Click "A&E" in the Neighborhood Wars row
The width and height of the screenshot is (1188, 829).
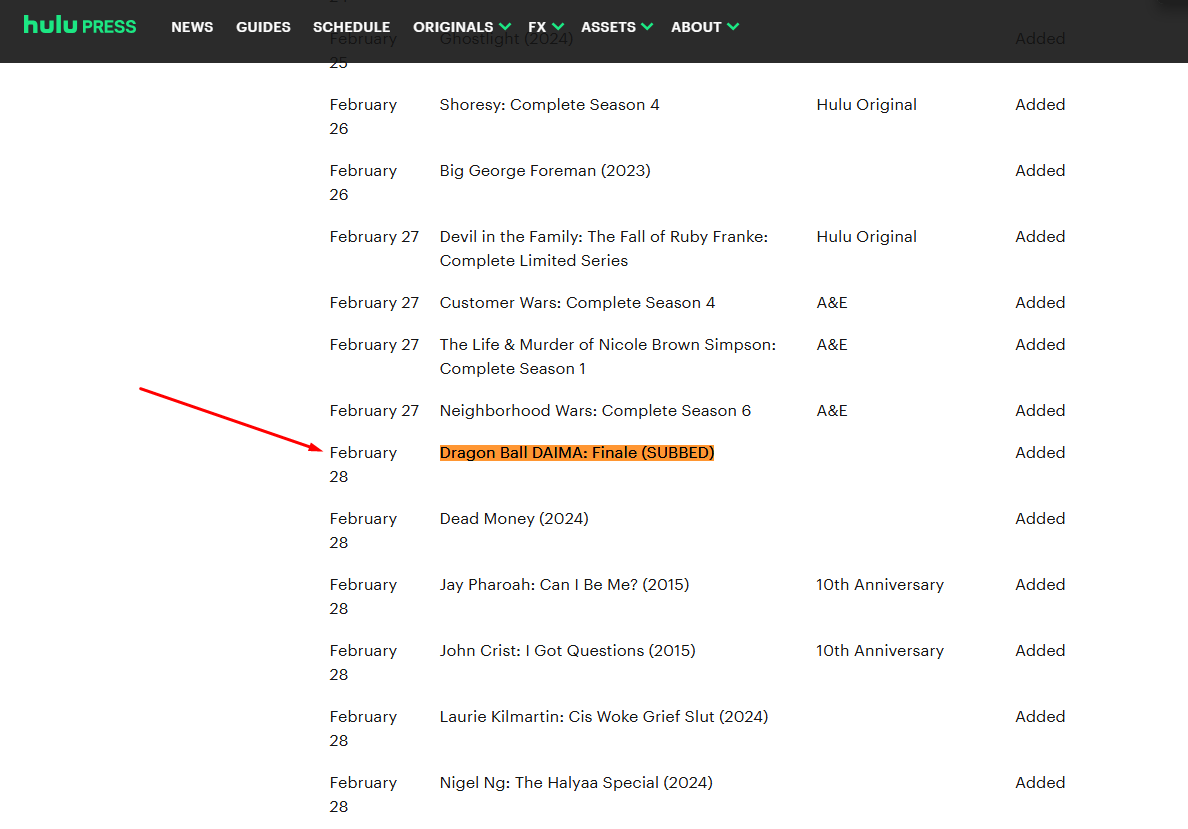832,411
